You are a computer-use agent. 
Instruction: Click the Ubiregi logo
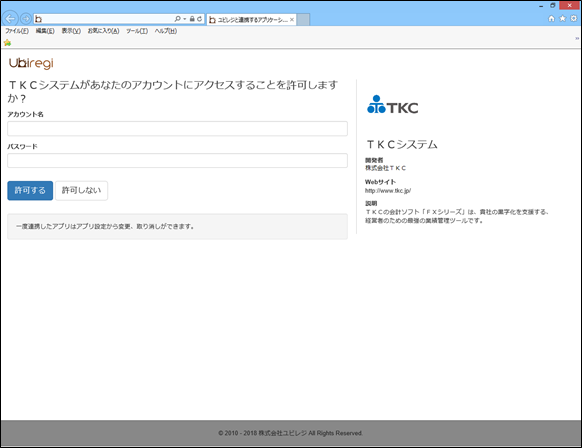coord(31,63)
